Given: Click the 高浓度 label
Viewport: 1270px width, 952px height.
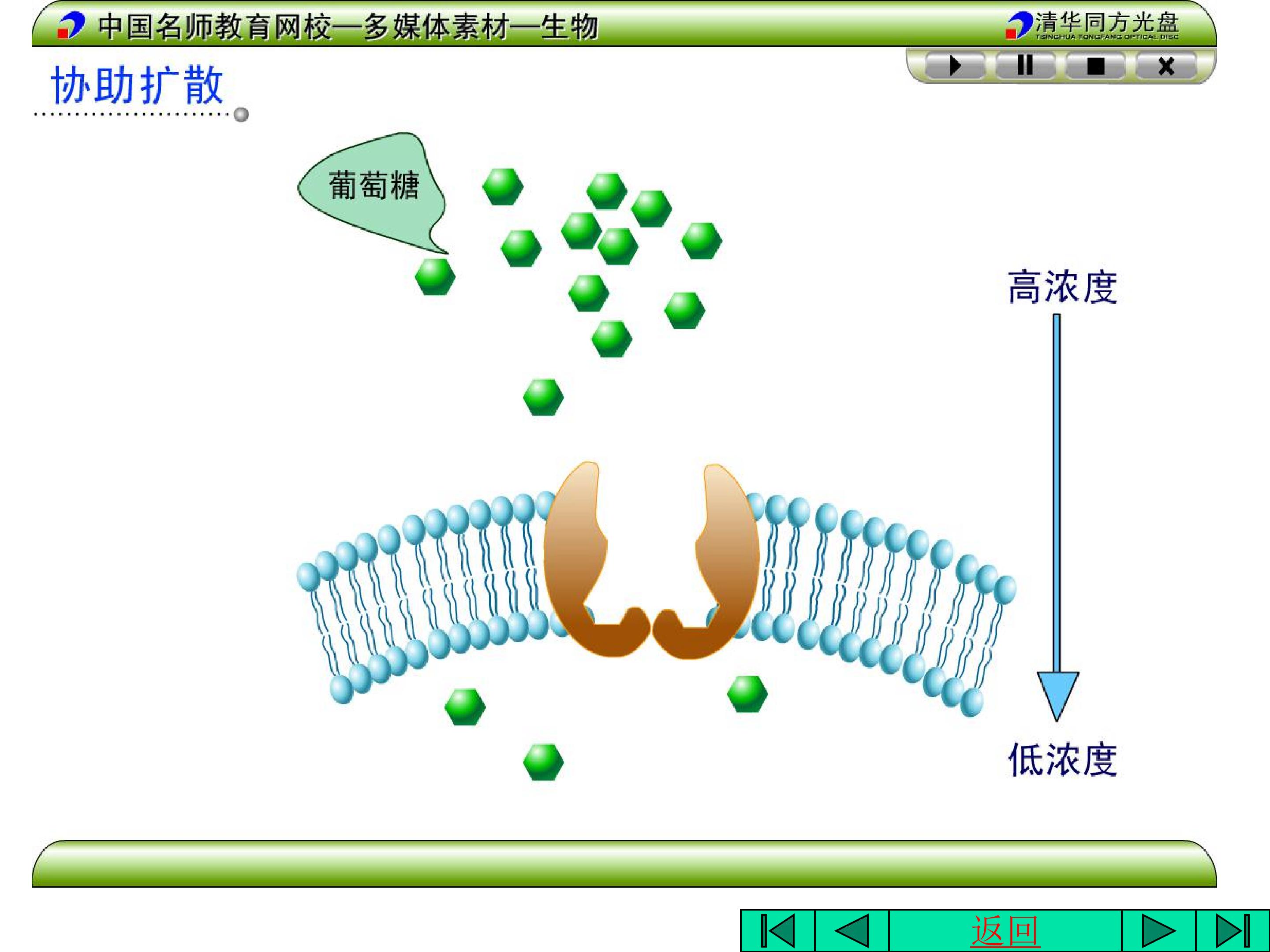Looking at the screenshot, I should tap(1063, 286).
